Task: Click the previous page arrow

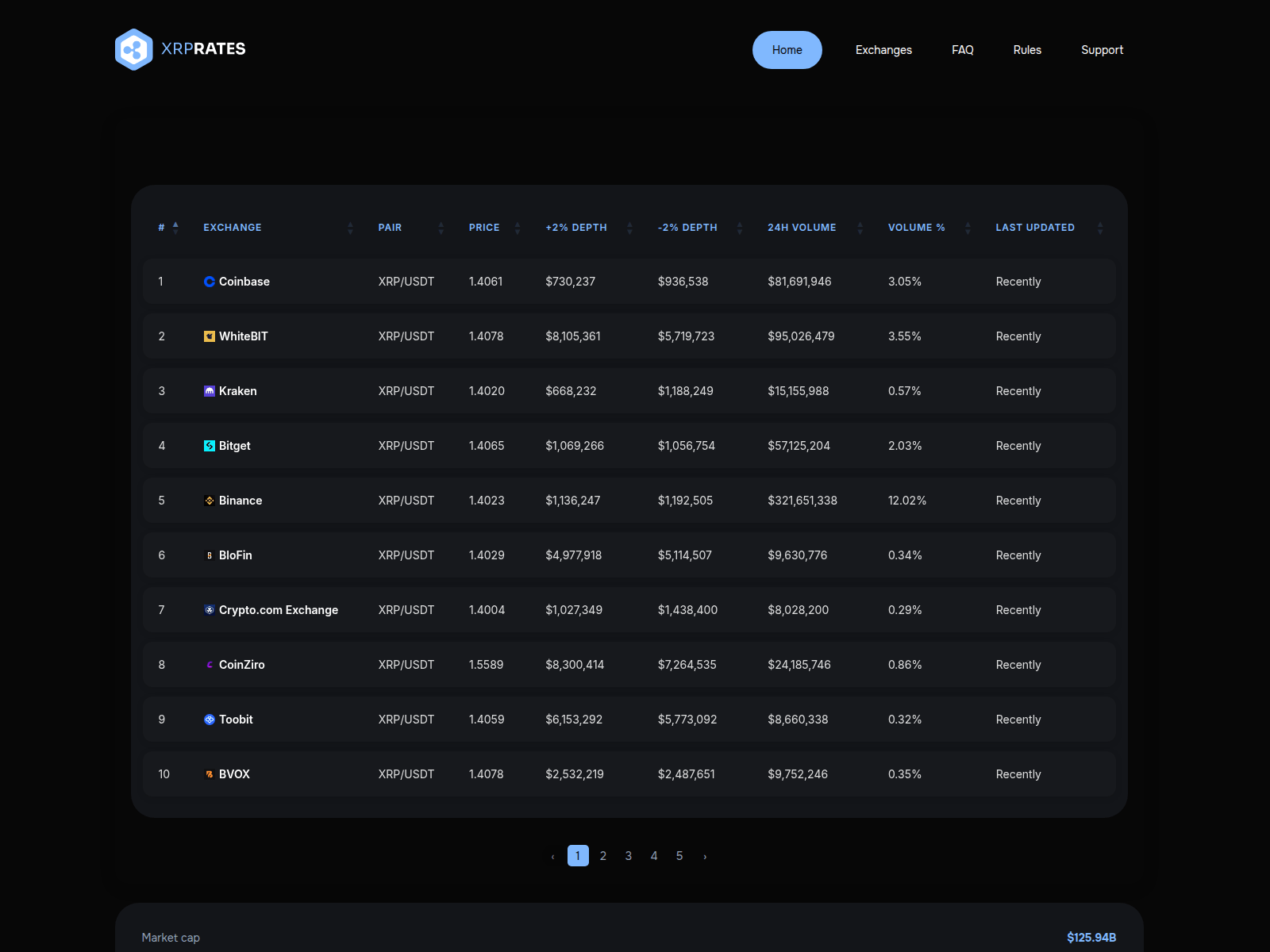Action: [552, 857]
